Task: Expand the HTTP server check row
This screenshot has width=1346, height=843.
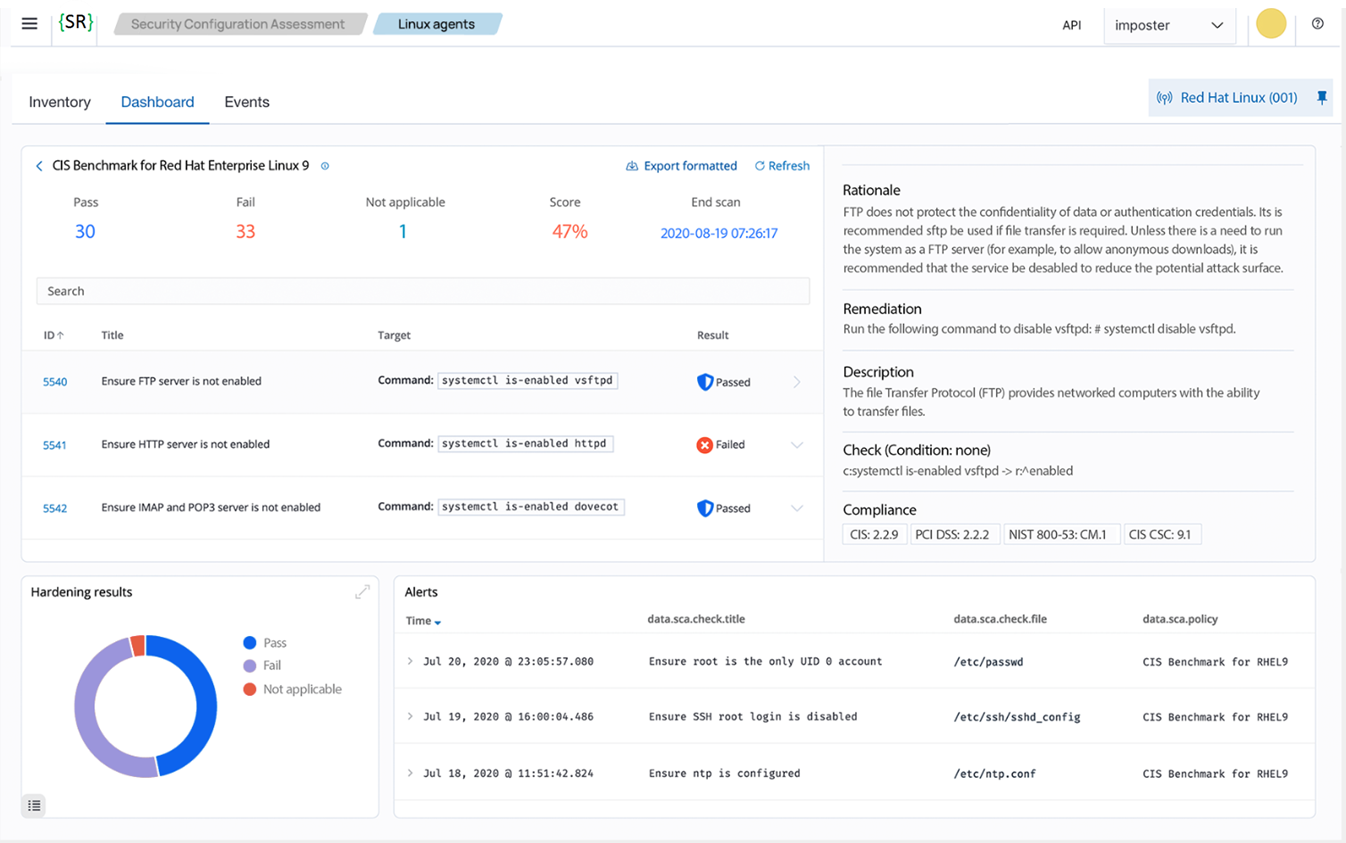Action: tap(796, 445)
